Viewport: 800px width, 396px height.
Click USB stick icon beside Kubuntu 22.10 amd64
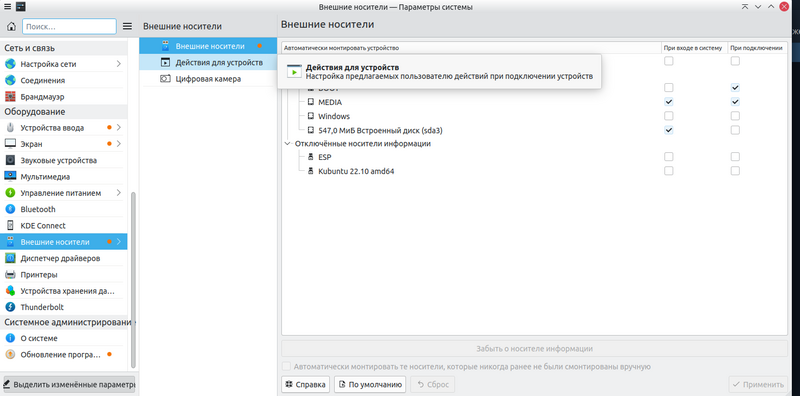311,171
